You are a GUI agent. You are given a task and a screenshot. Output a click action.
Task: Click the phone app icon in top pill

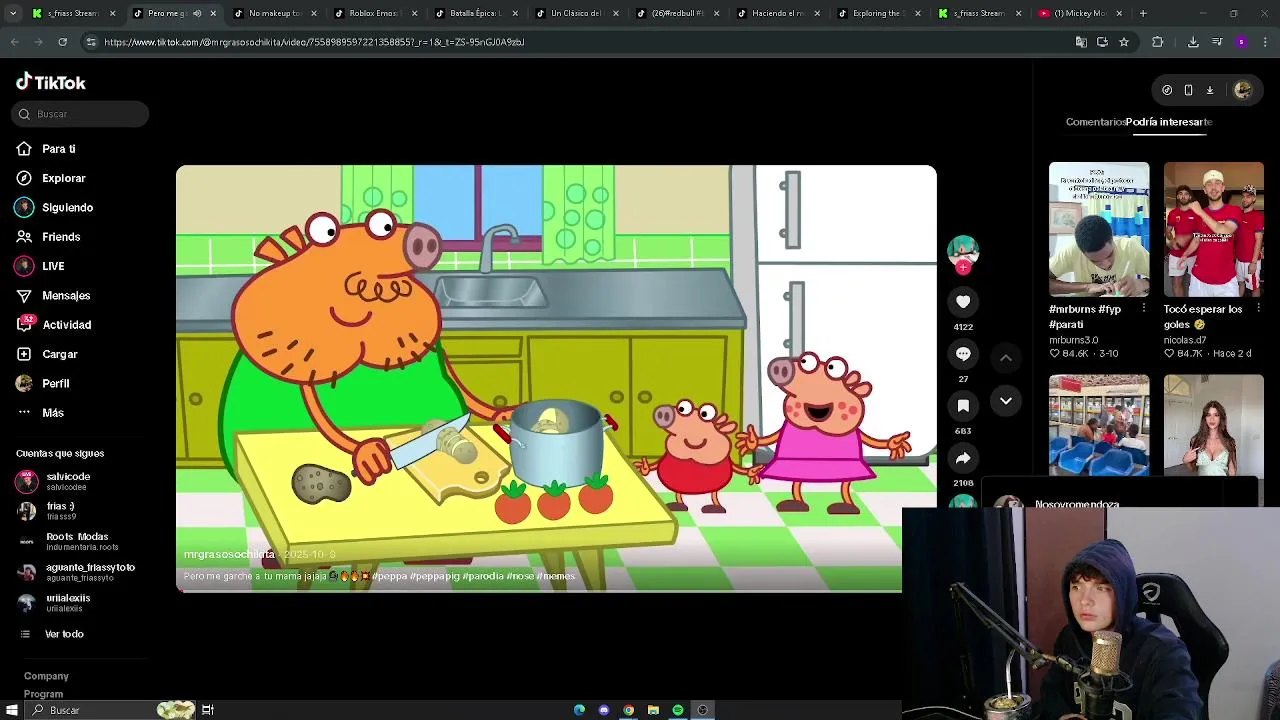[x=1188, y=90]
